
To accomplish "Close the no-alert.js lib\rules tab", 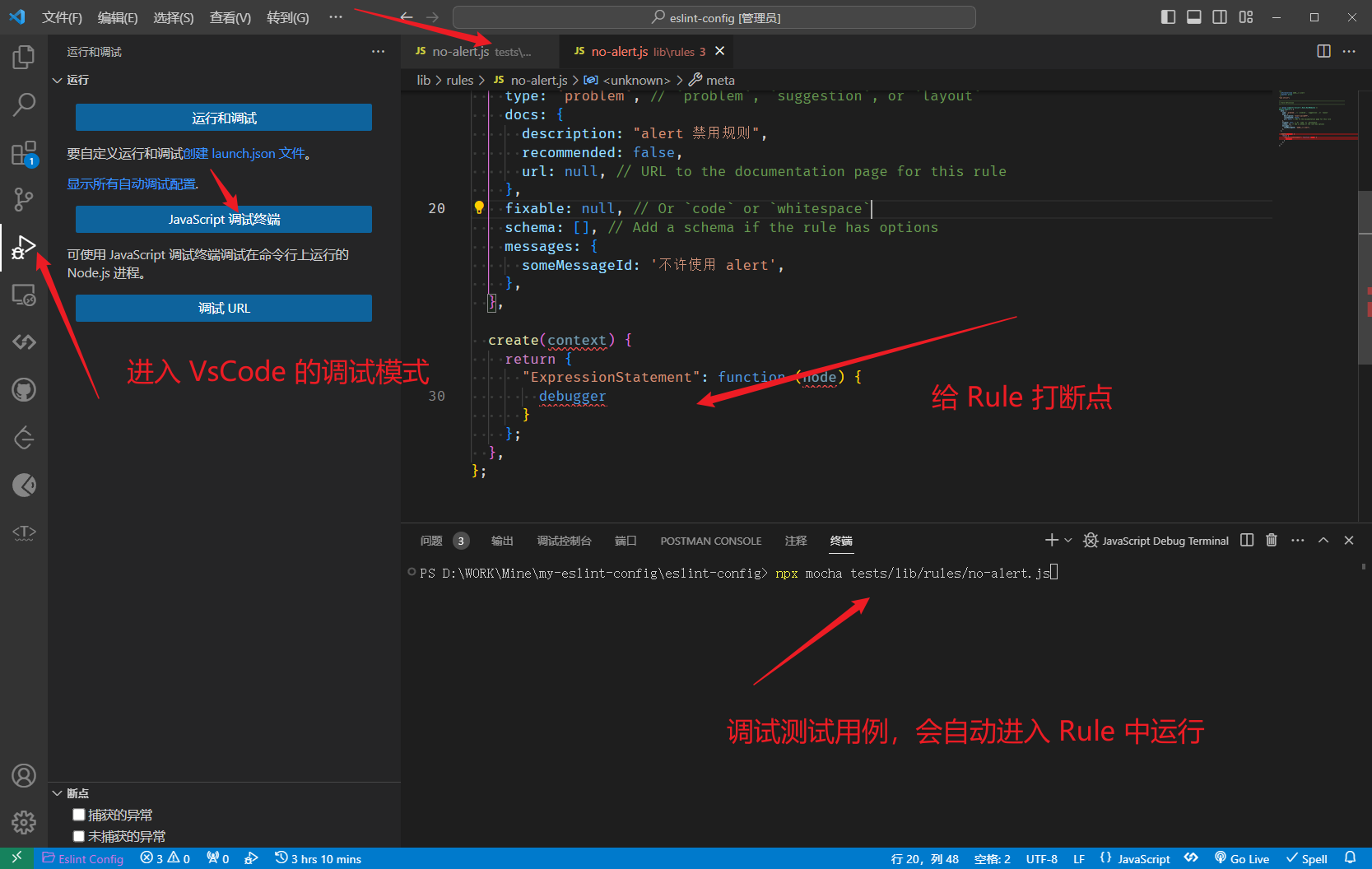I will 720,51.
